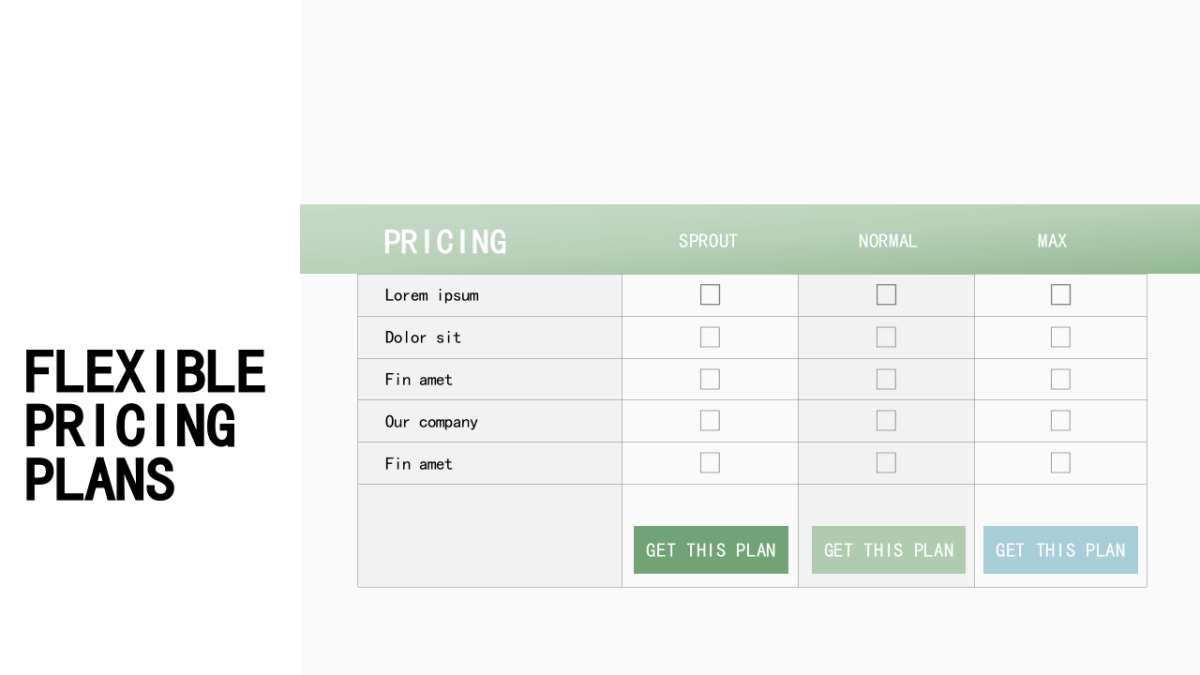Image resolution: width=1200 pixels, height=675 pixels.
Task: Check the Lorem ipsum box under SPROUT
Action: click(710, 295)
